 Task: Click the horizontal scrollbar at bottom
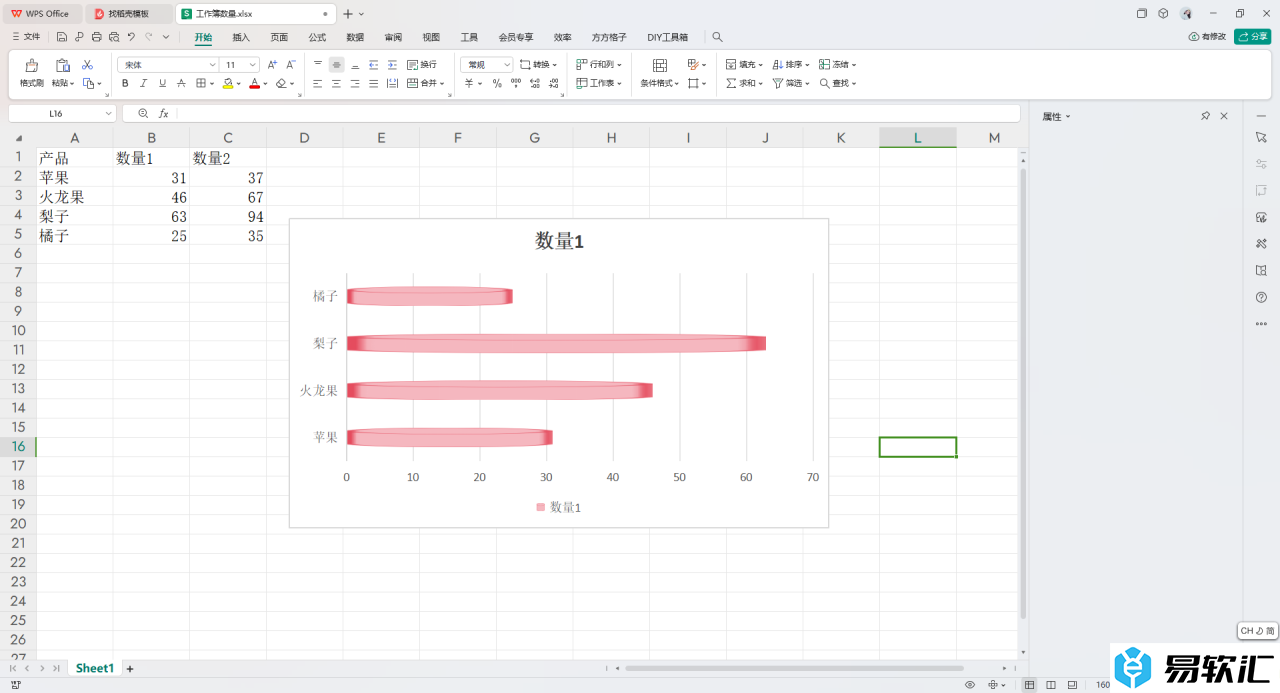point(794,668)
